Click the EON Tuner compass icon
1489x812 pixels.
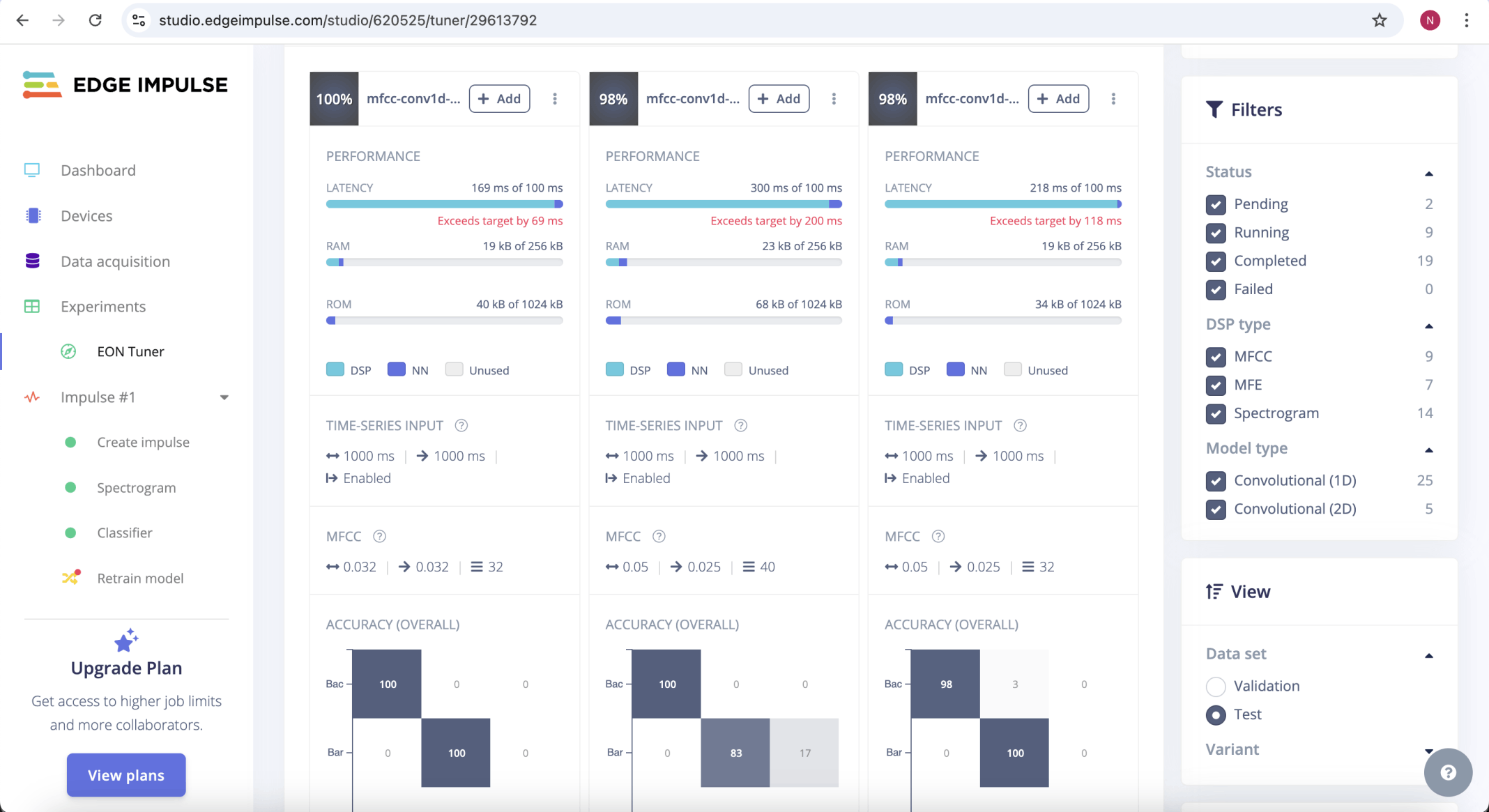(68, 351)
